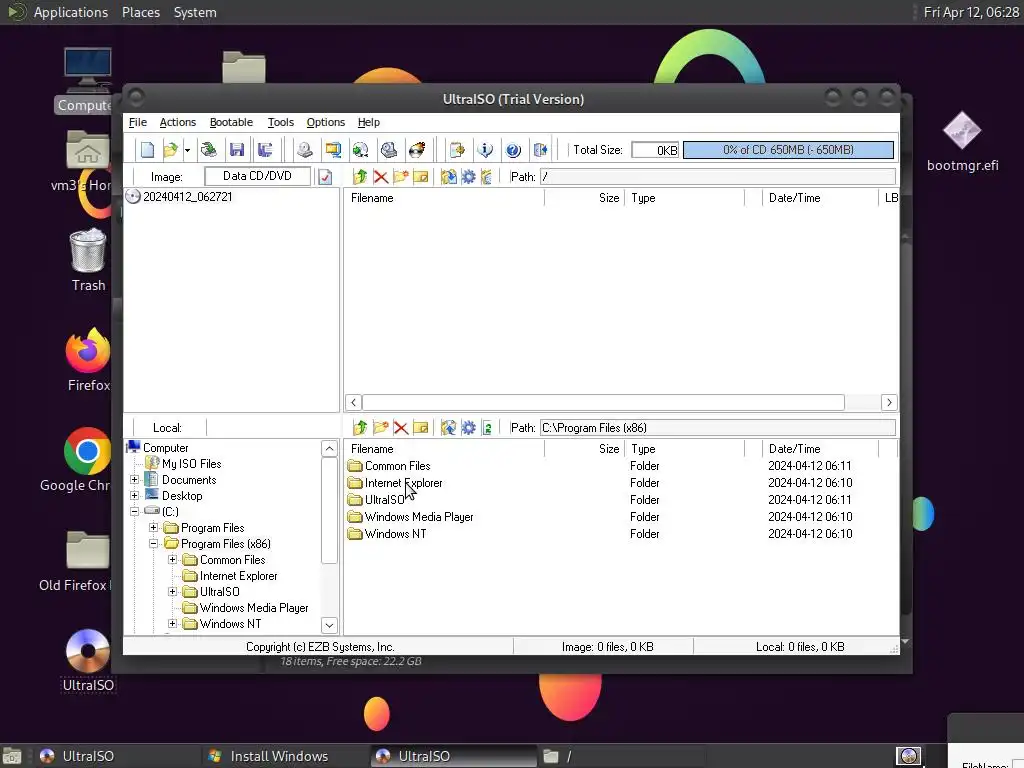Click the blue Help question mark icon
The height and width of the screenshot is (768, 1024).
(513, 150)
